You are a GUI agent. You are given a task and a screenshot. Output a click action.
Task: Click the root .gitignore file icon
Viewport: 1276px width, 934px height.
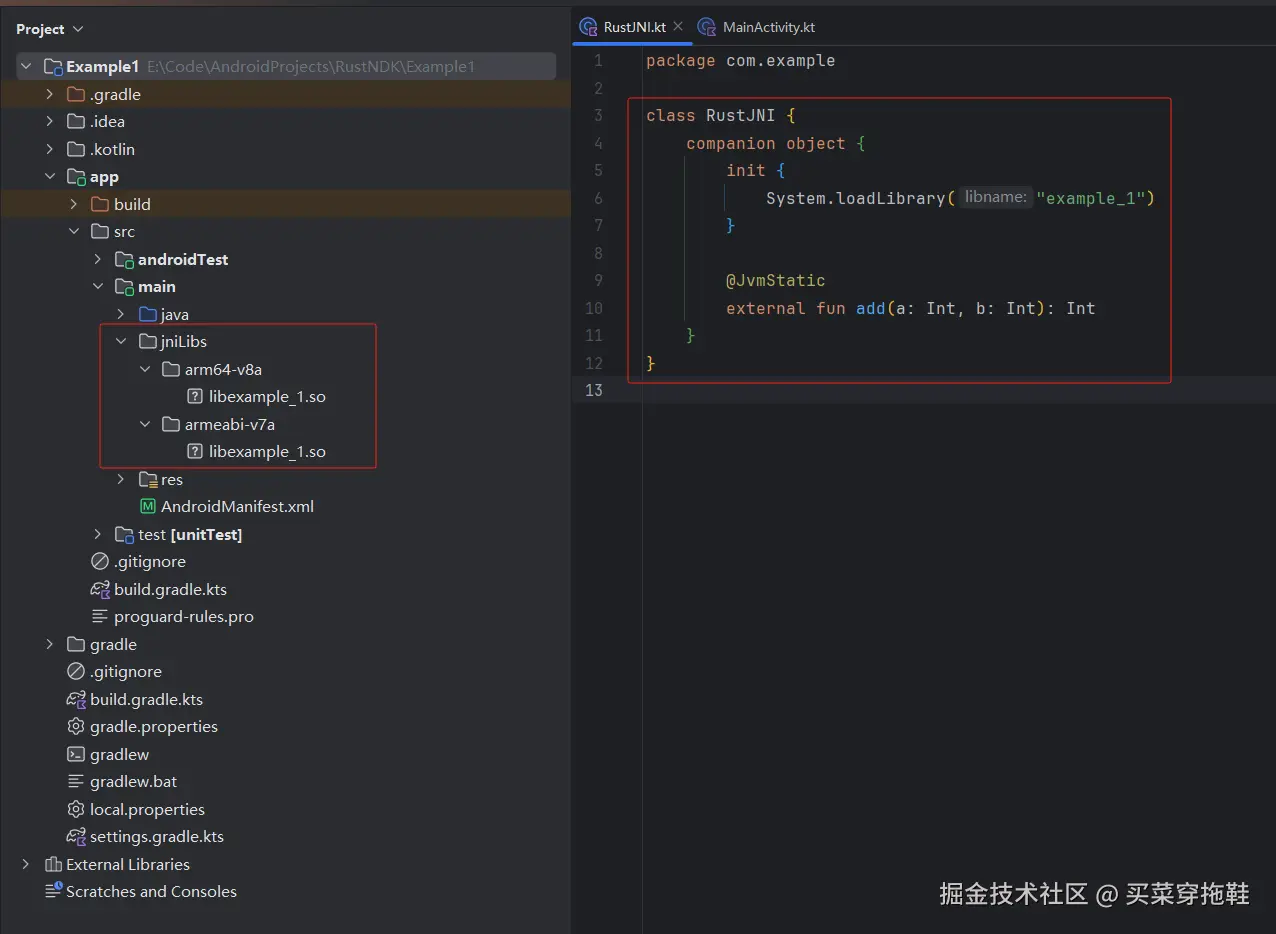click(x=76, y=671)
